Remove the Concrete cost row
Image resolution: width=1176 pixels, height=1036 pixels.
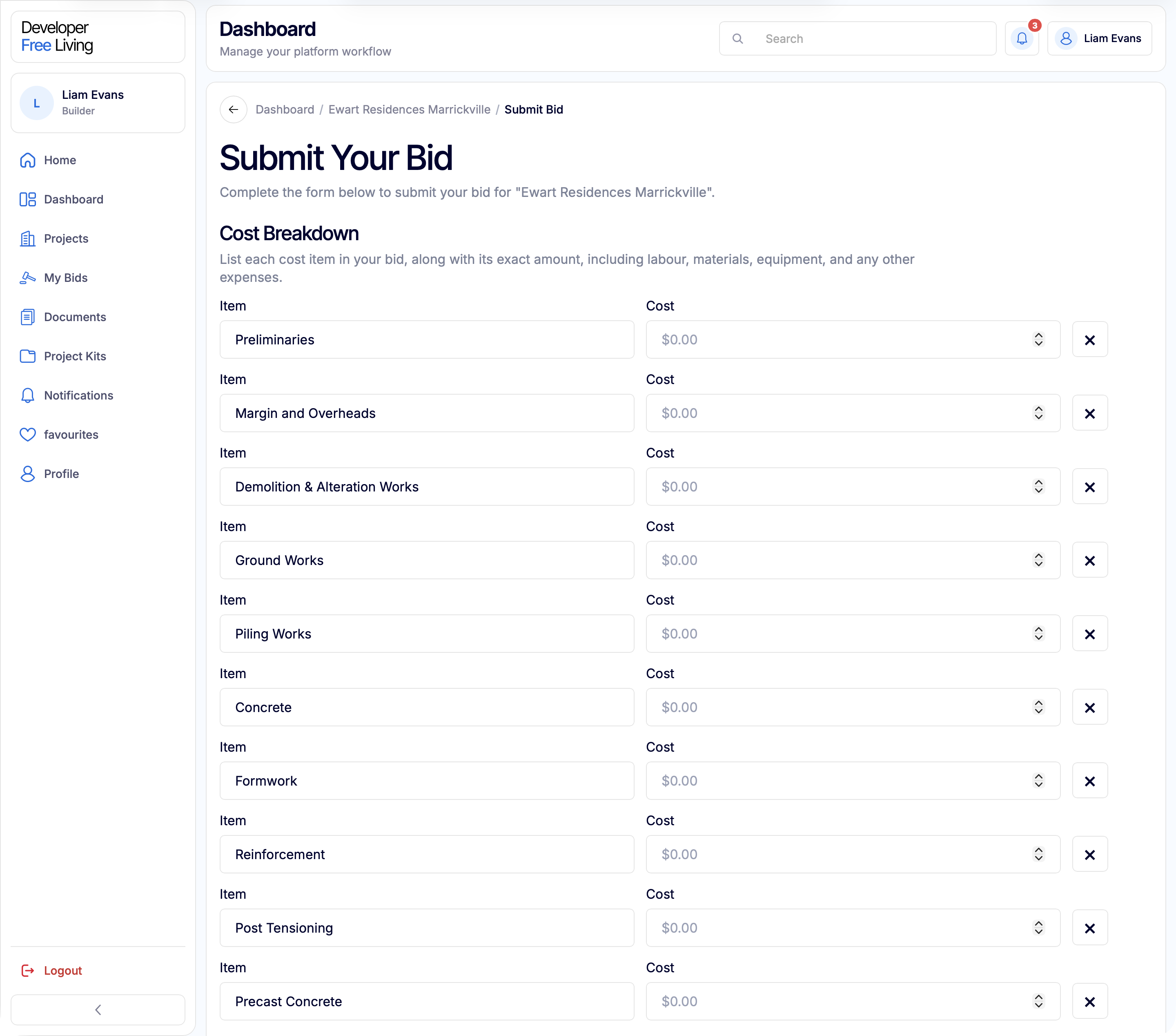click(x=1090, y=708)
